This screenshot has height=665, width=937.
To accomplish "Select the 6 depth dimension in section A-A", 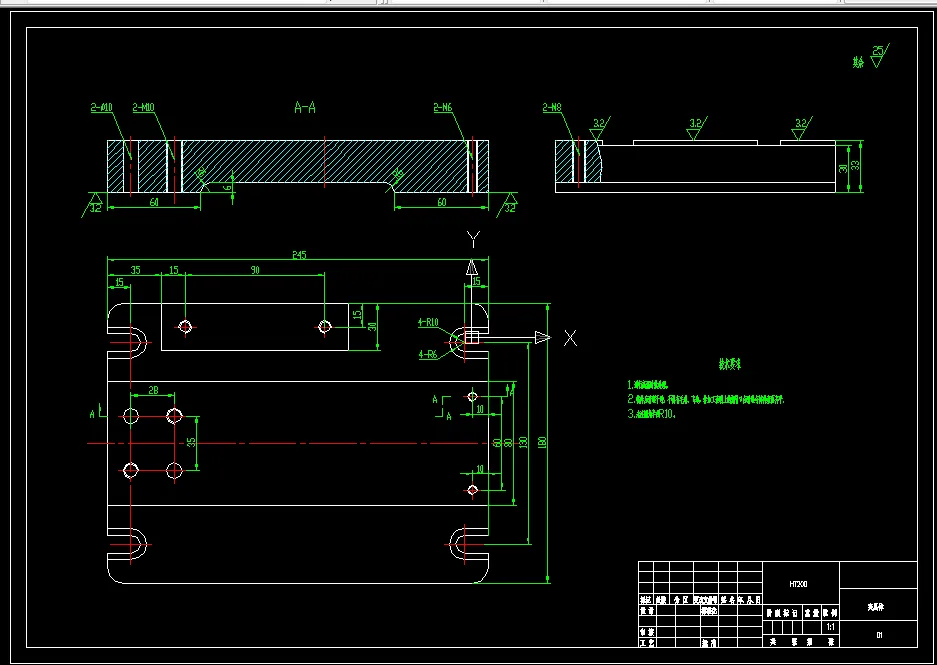I will point(227,186).
